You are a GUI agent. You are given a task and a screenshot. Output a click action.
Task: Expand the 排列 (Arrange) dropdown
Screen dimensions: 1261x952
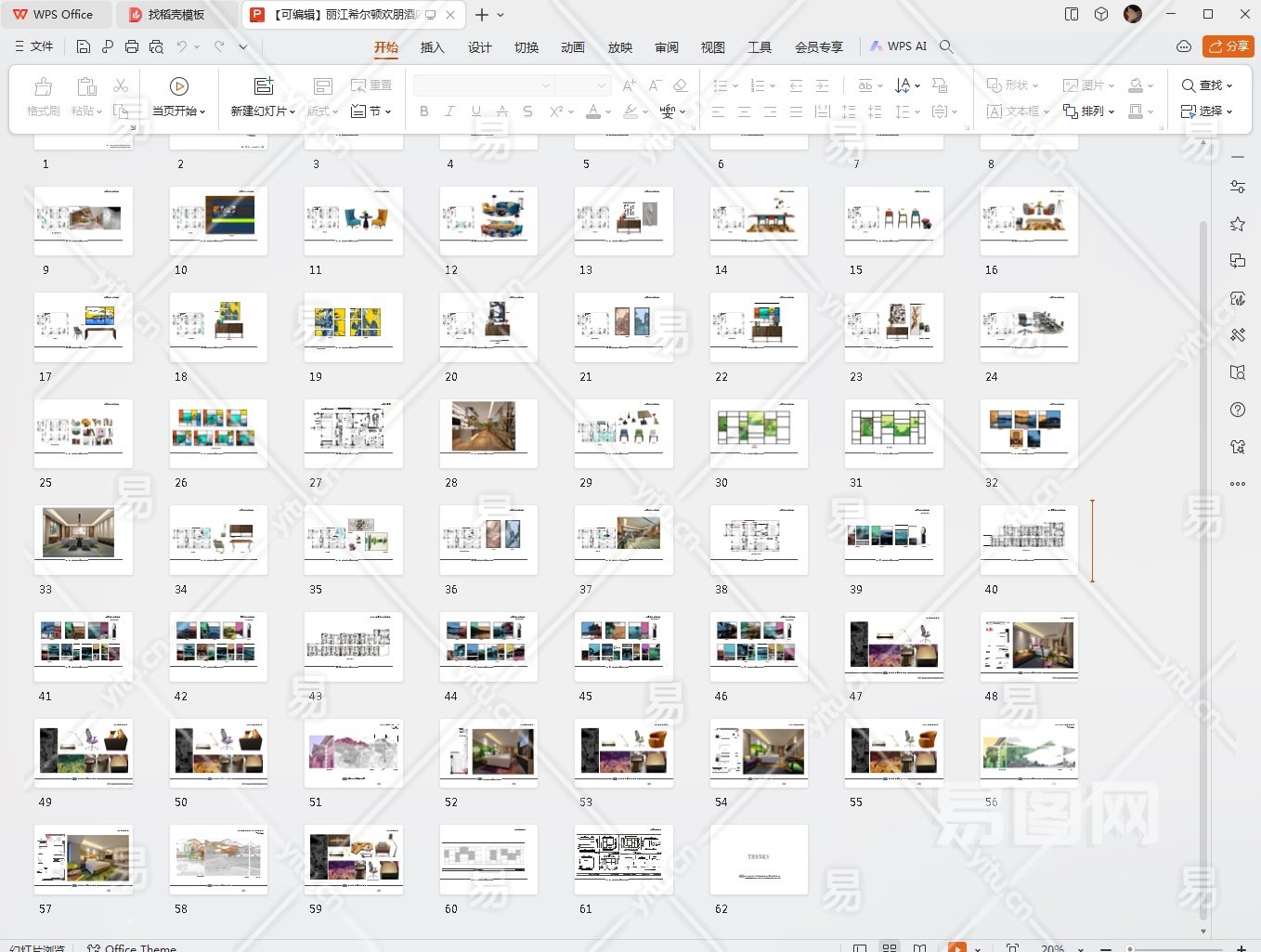1089,111
